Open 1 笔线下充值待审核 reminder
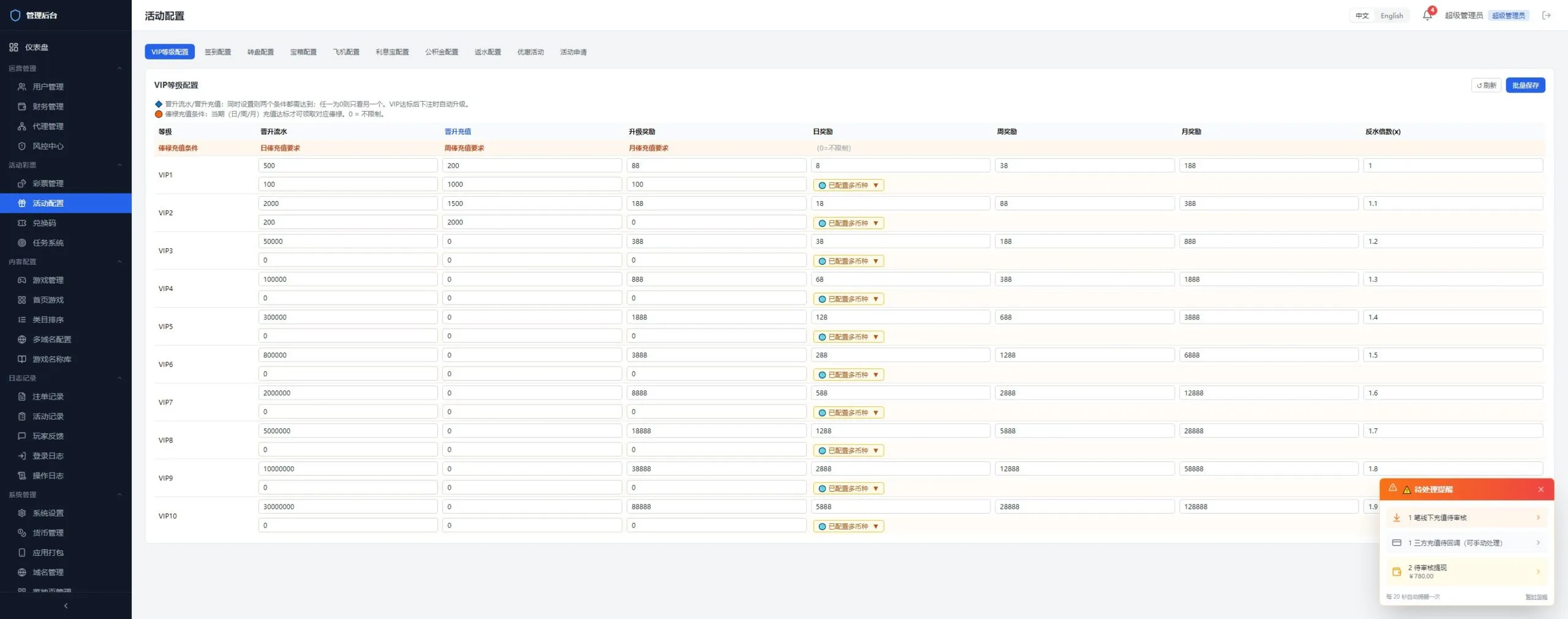This screenshot has width=1568, height=619. click(1466, 518)
